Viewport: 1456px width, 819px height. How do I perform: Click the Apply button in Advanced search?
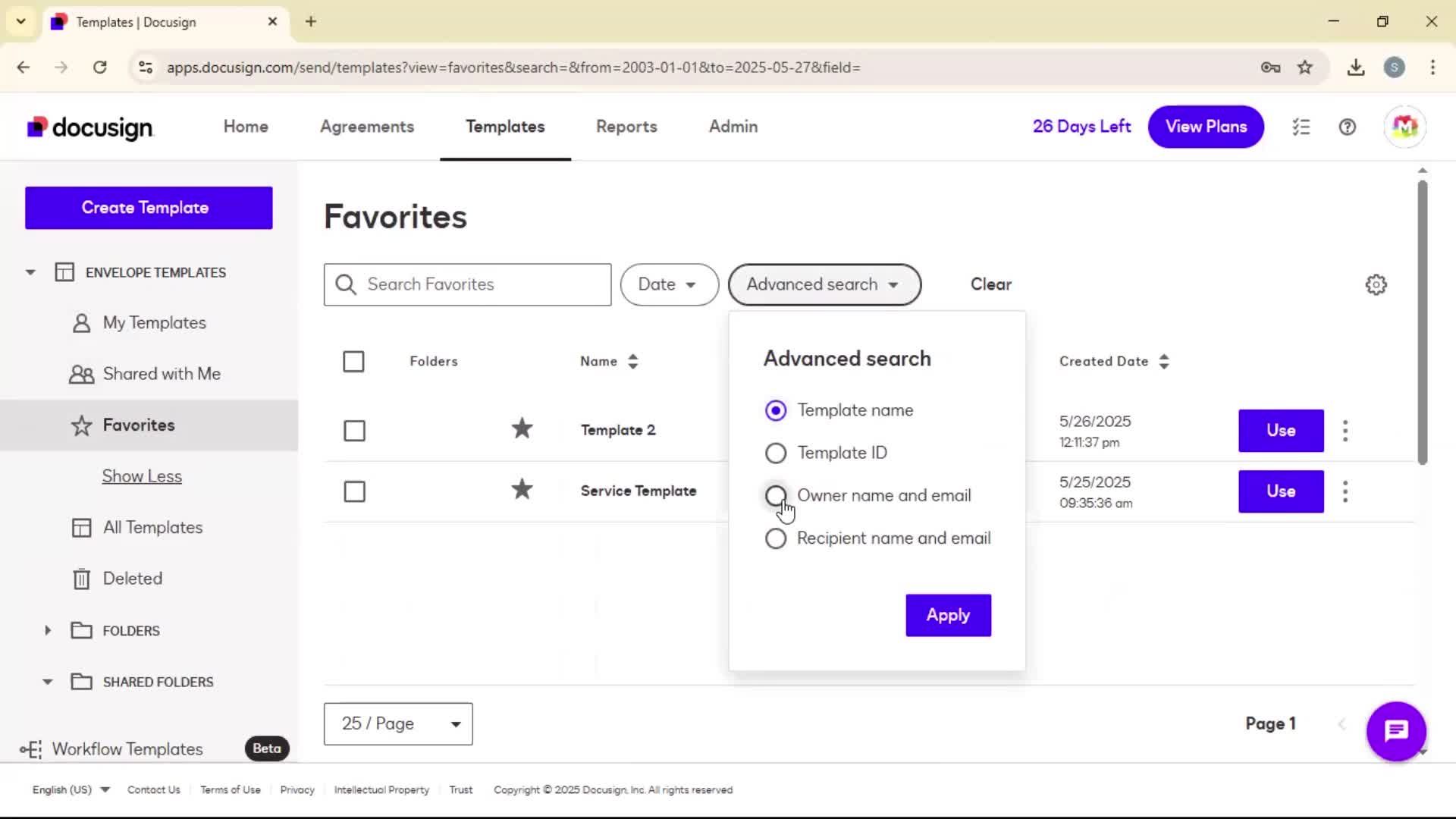(x=948, y=615)
